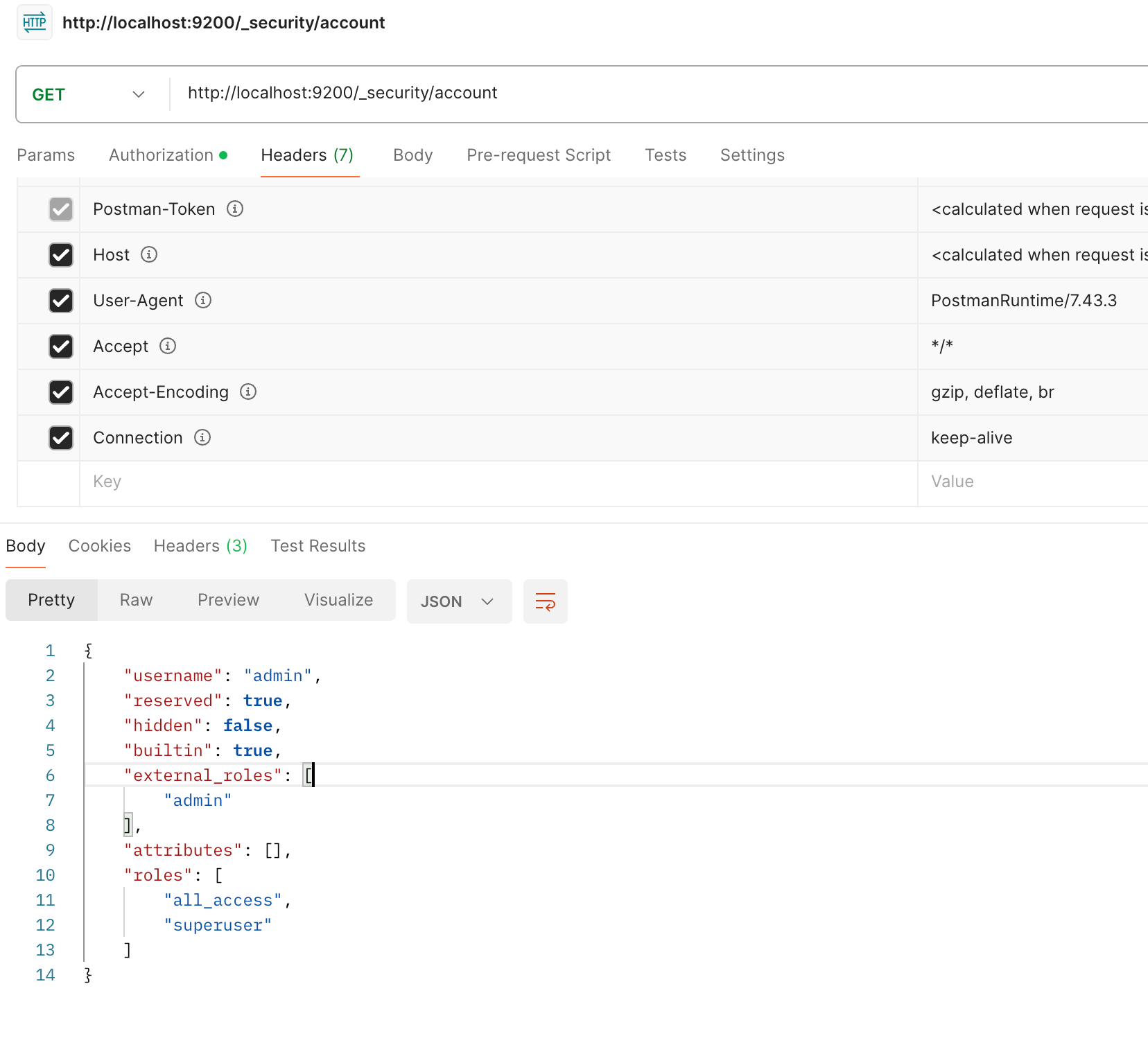Select the Pretty view button
1148x1056 pixels.
[51, 600]
